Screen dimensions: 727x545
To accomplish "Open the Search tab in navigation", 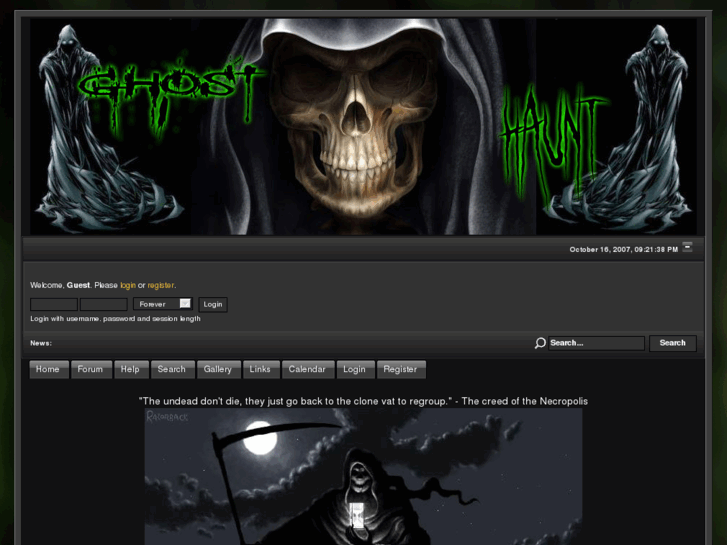I will 172,370.
